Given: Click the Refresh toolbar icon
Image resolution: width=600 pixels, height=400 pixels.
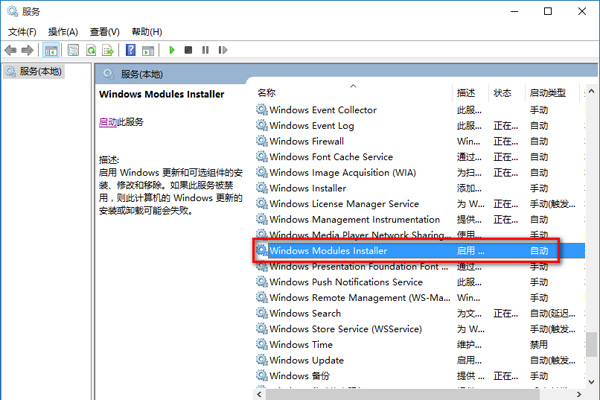Looking at the screenshot, I should (91, 50).
